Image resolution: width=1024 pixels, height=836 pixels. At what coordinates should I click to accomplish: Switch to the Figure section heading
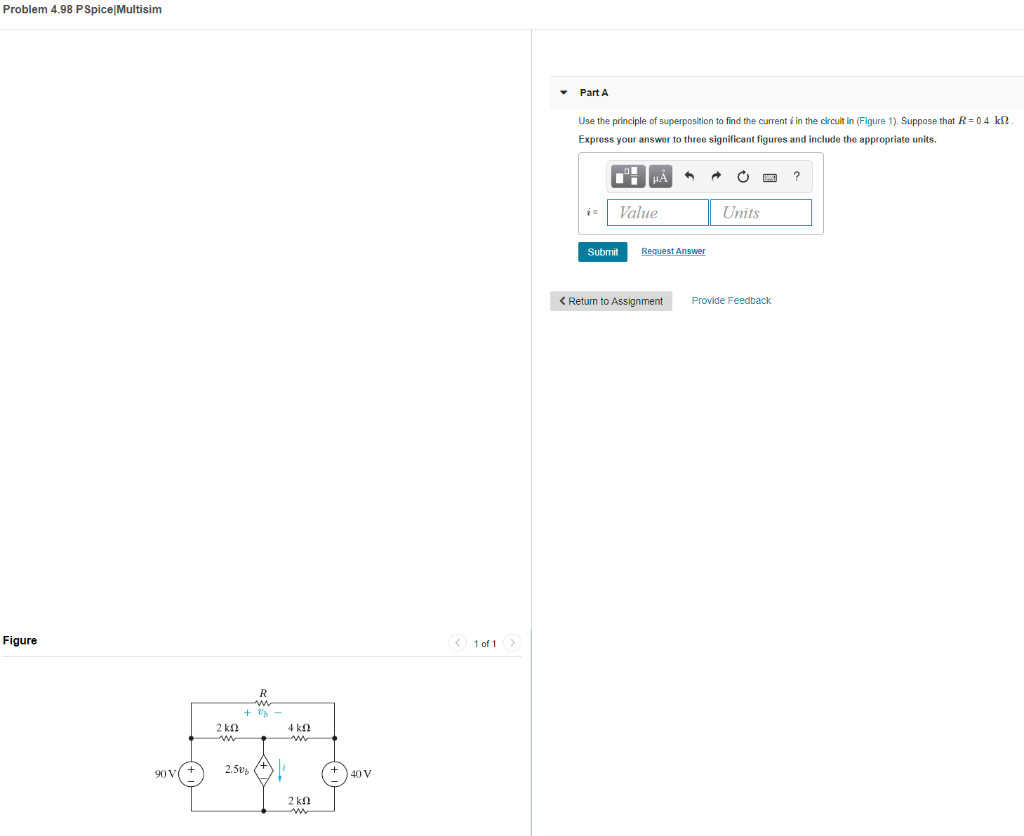pyautogui.click(x=20, y=640)
